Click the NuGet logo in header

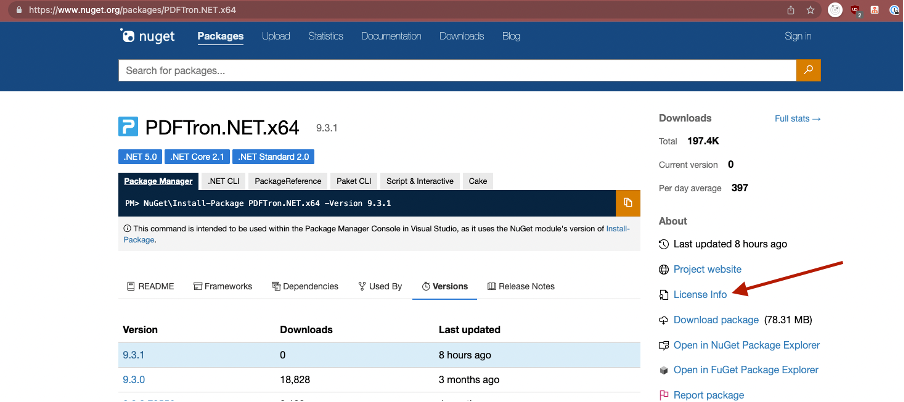pyautogui.click(x=150, y=37)
